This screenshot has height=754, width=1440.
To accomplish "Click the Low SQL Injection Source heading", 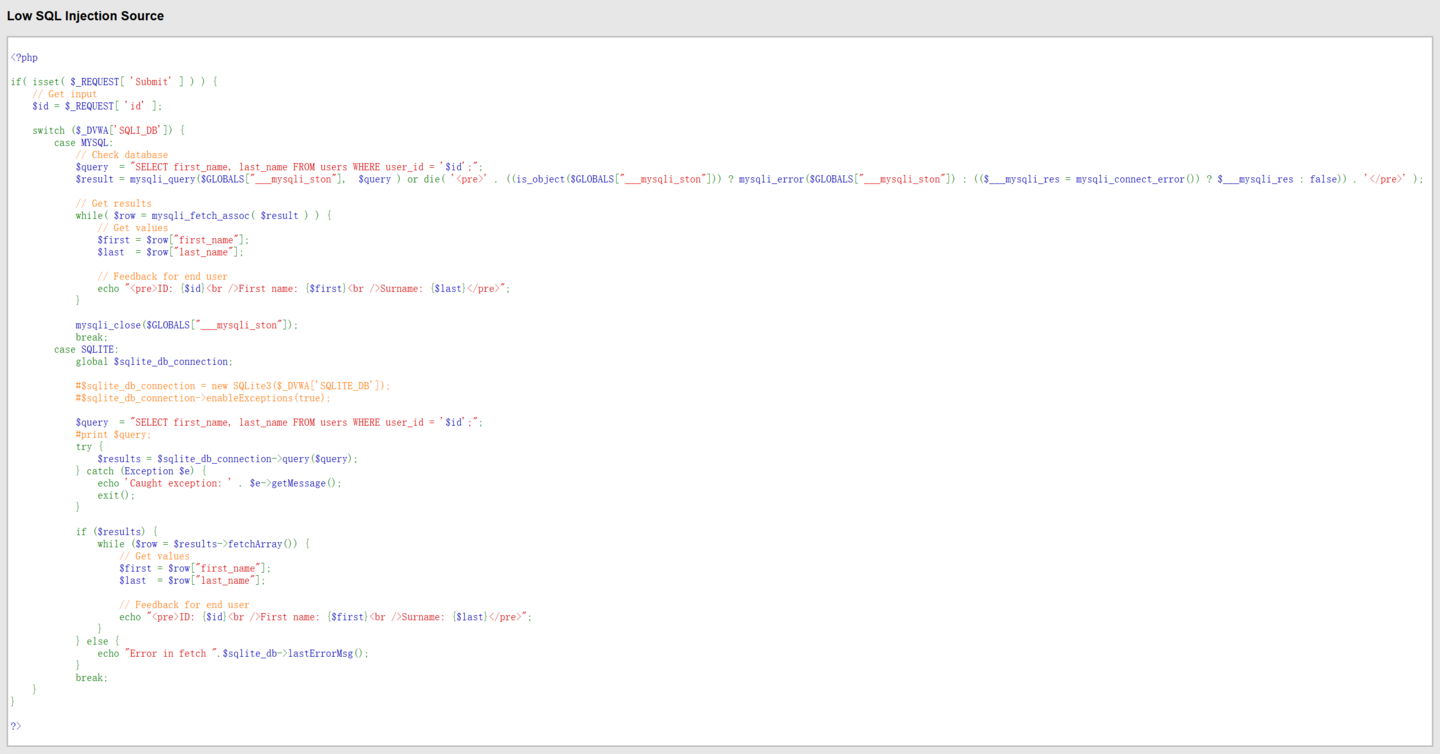I will [86, 16].
